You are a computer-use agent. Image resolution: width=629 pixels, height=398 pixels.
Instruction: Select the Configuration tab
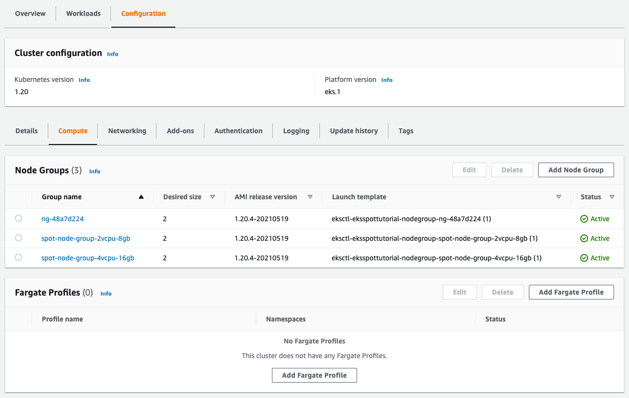[x=143, y=14]
